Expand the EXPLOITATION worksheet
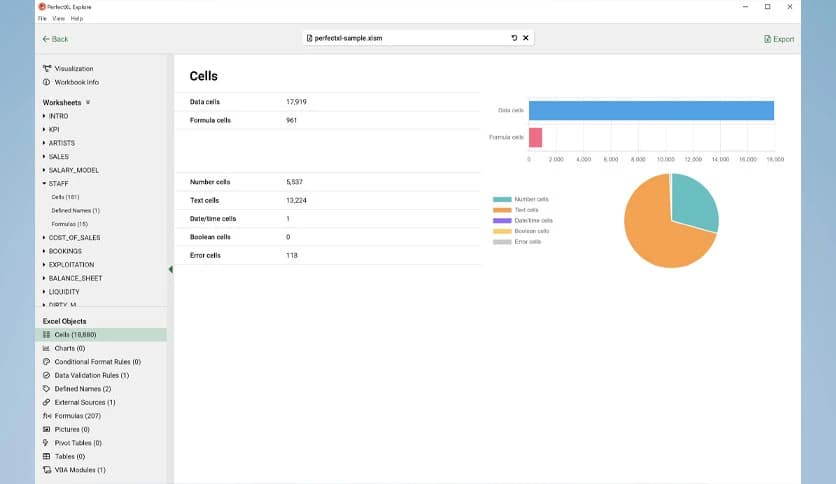The width and height of the screenshot is (836, 484). pos(44,264)
